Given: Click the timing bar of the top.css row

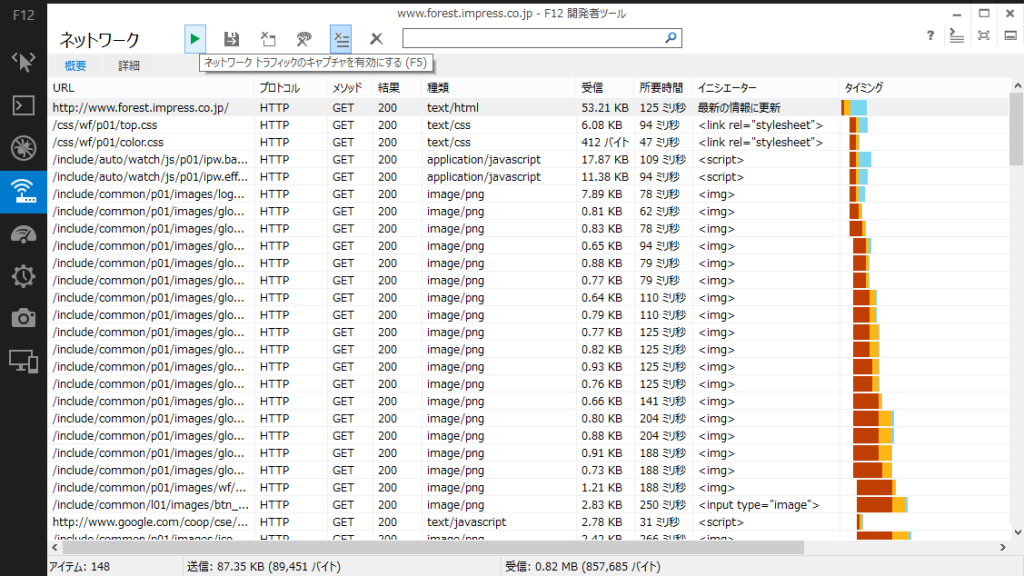Looking at the screenshot, I should (x=858, y=125).
